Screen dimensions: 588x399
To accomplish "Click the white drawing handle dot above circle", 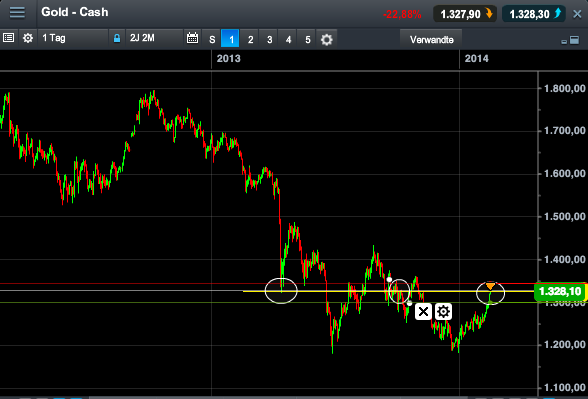I will pos(389,279).
